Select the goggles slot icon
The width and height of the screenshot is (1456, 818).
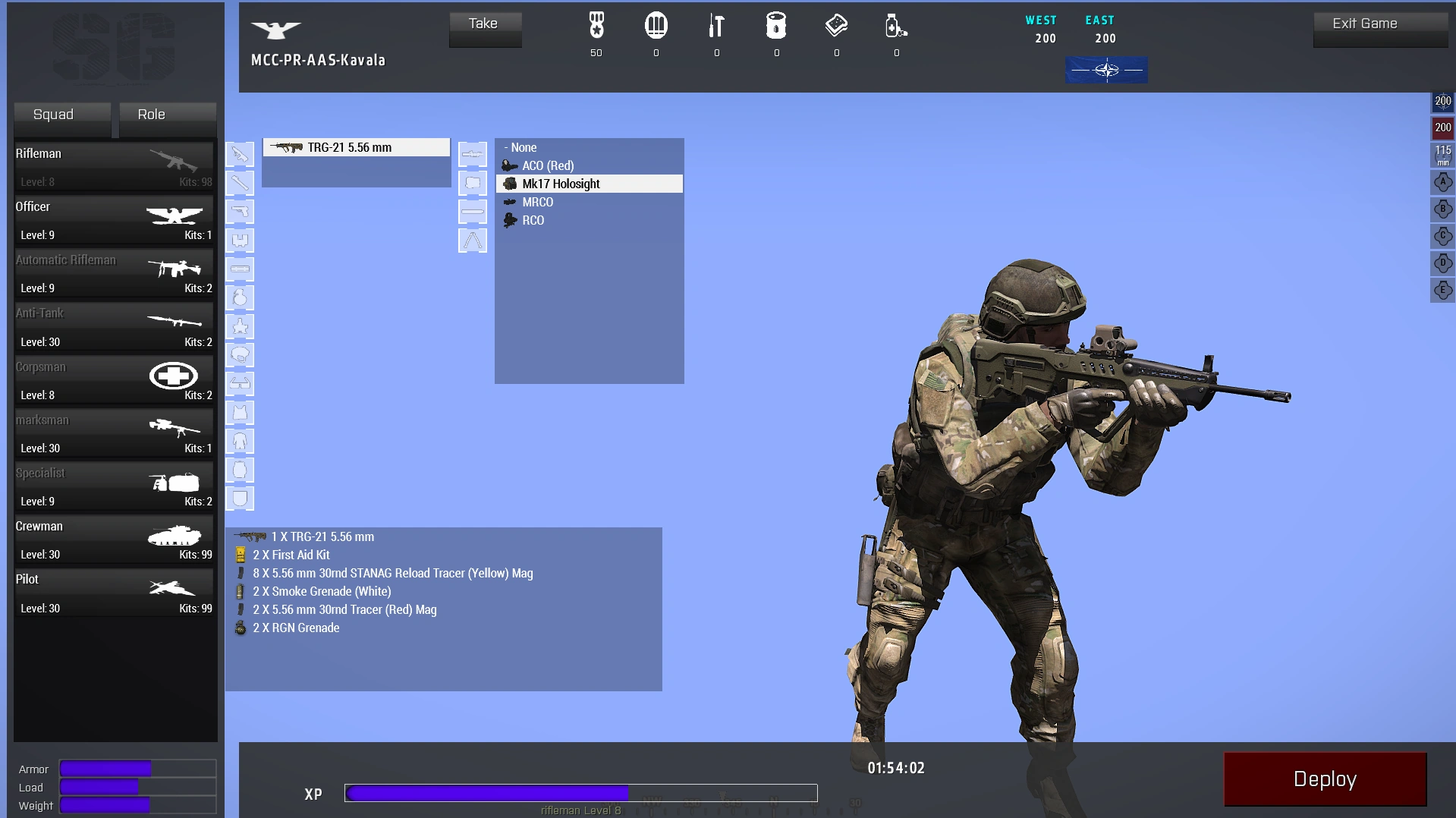point(240,384)
